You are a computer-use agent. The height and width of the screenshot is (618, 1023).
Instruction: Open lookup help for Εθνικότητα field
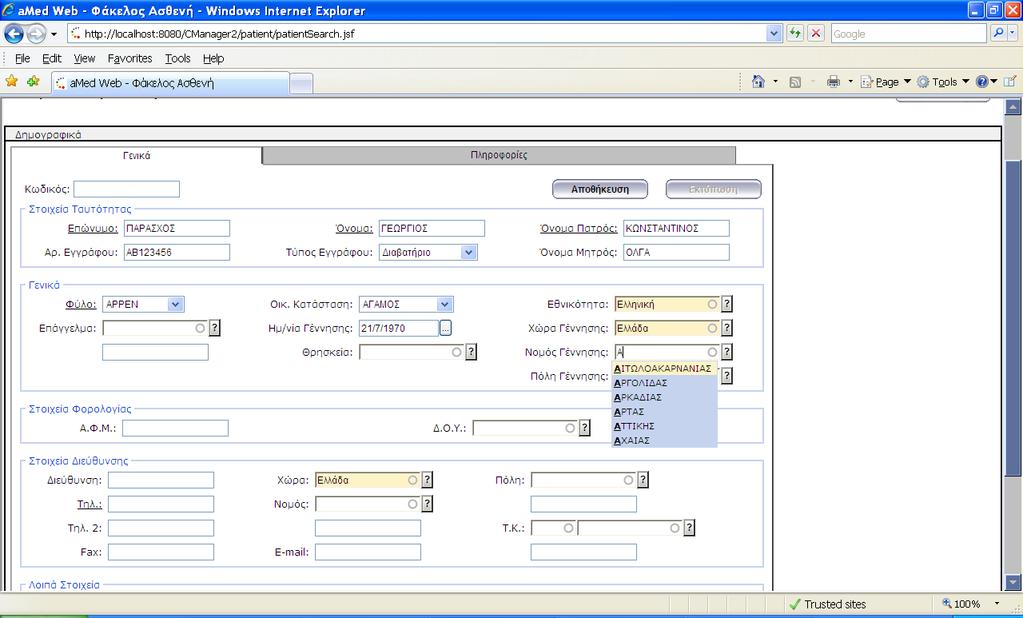coord(727,304)
